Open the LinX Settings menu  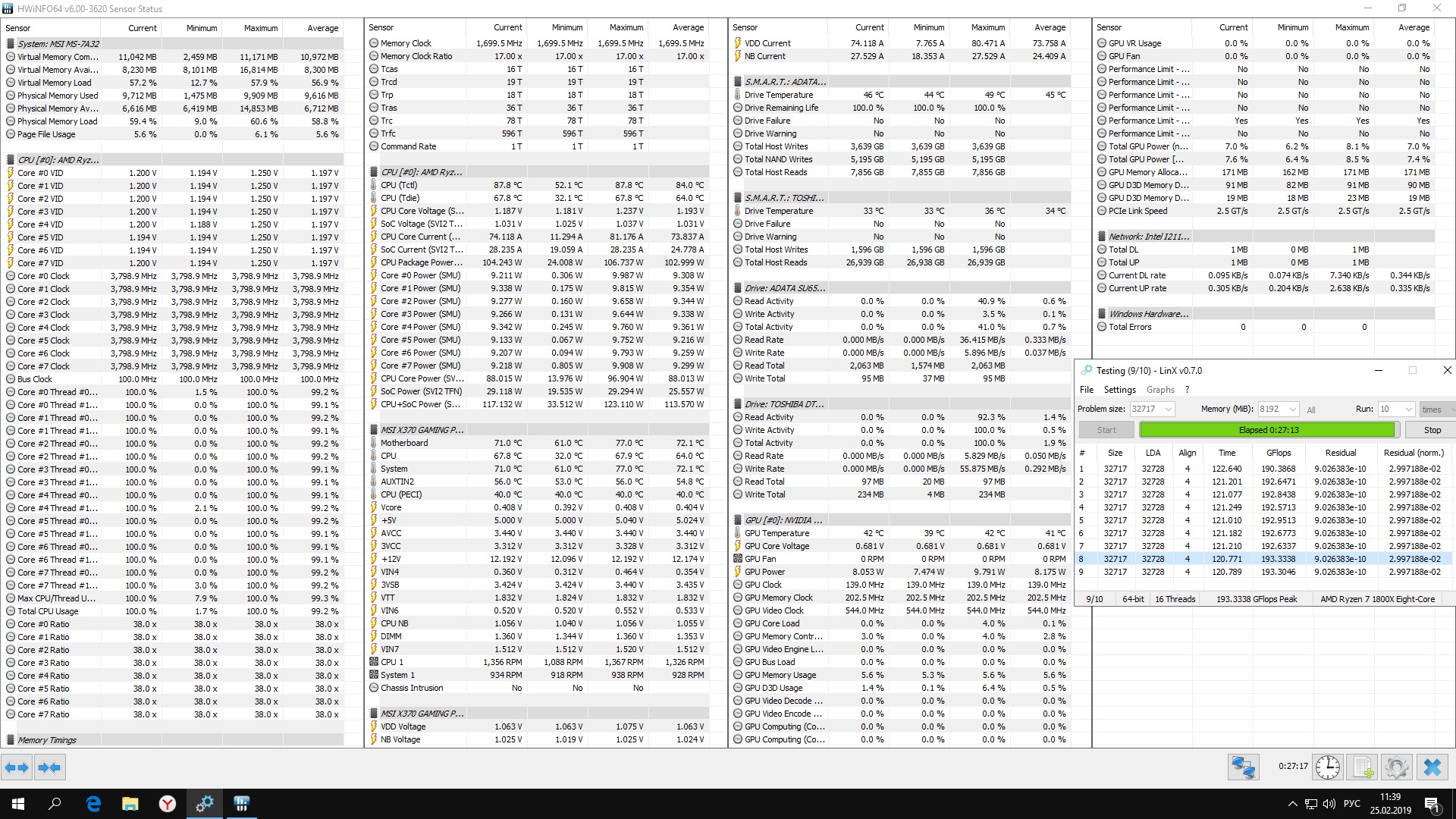[1119, 390]
